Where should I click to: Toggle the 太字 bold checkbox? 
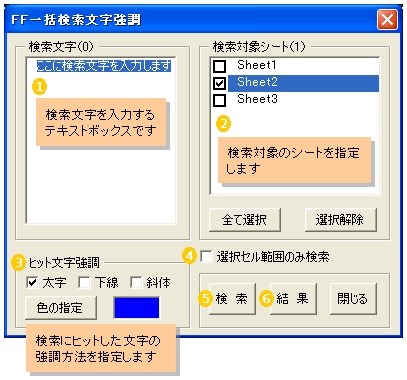tap(32, 283)
